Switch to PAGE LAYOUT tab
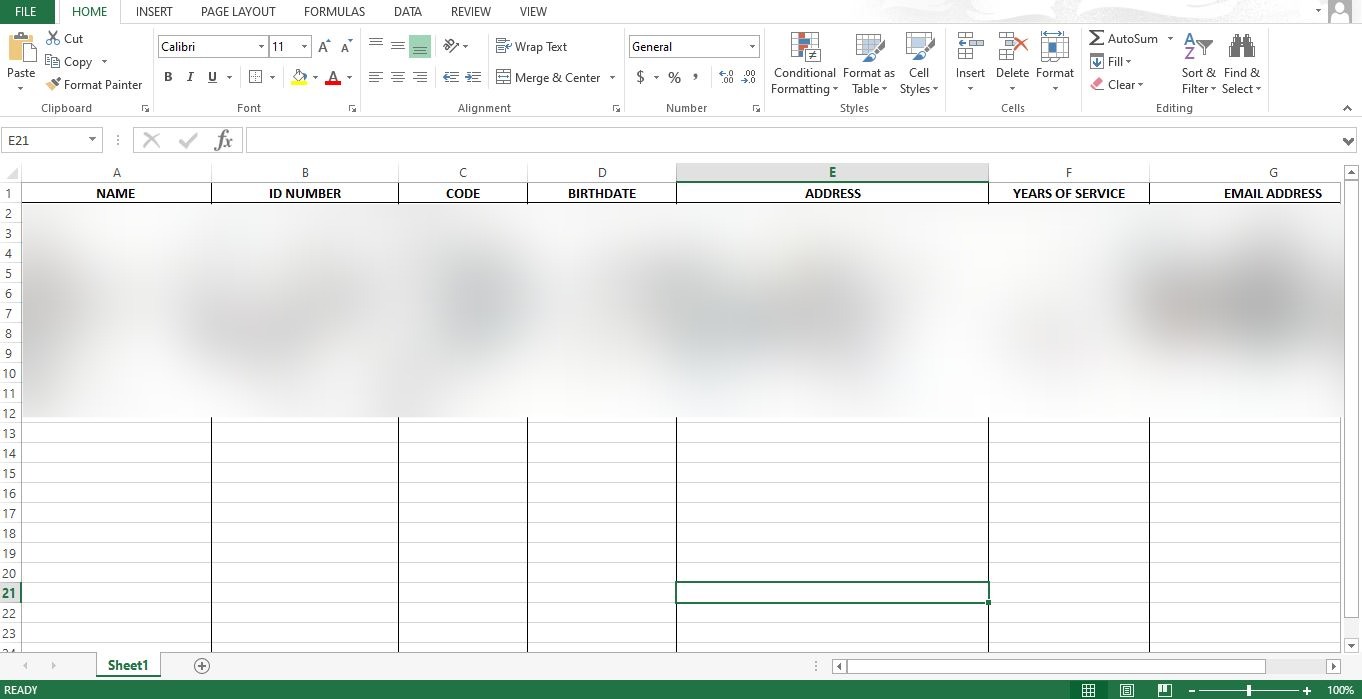This screenshot has width=1362, height=699. coord(238,12)
